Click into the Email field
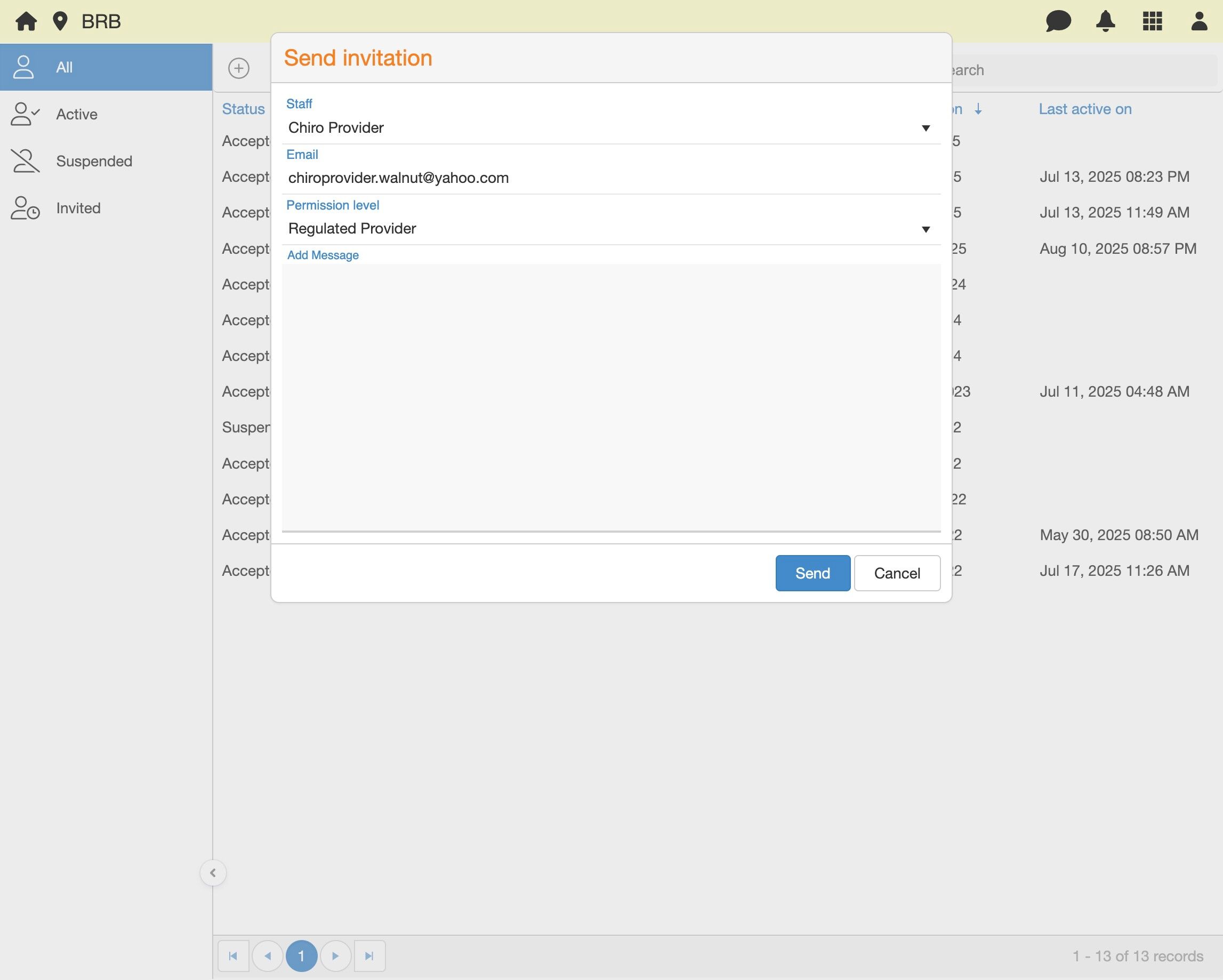This screenshot has width=1223, height=980. [x=610, y=178]
